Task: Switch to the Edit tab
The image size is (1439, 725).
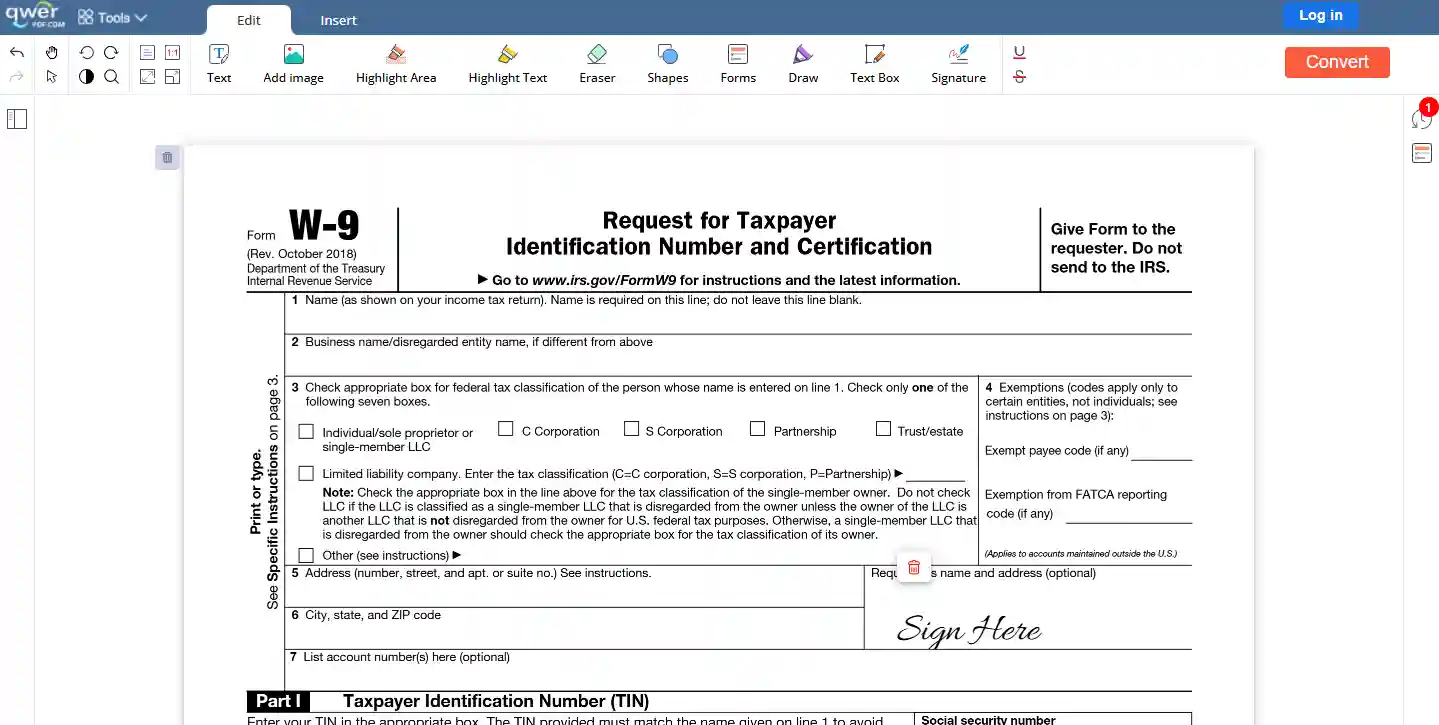Action: pyautogui.click(x=249, y=20)
